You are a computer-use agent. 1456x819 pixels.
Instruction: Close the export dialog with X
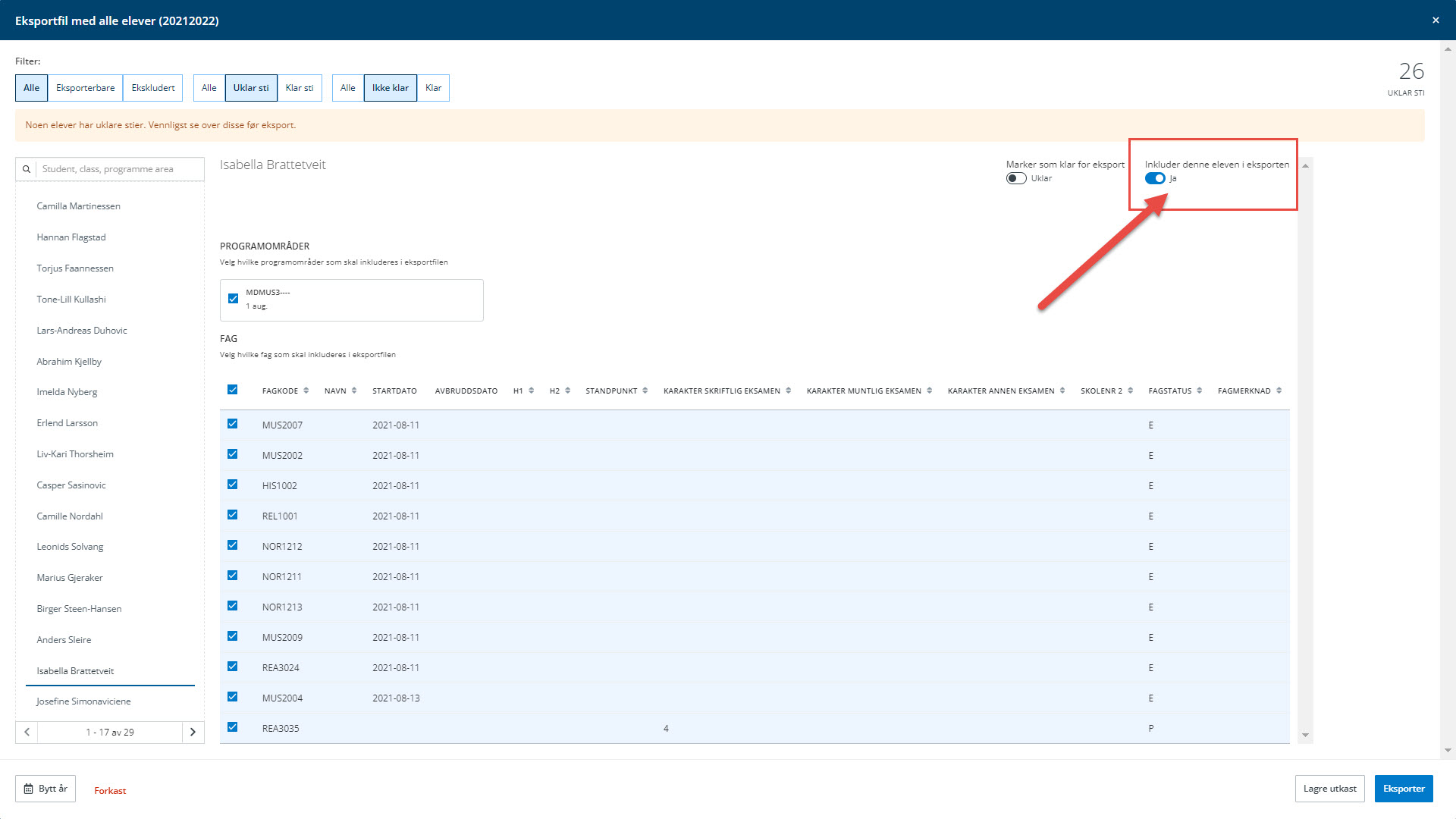pyautogui.click(x=1436, y=20)
